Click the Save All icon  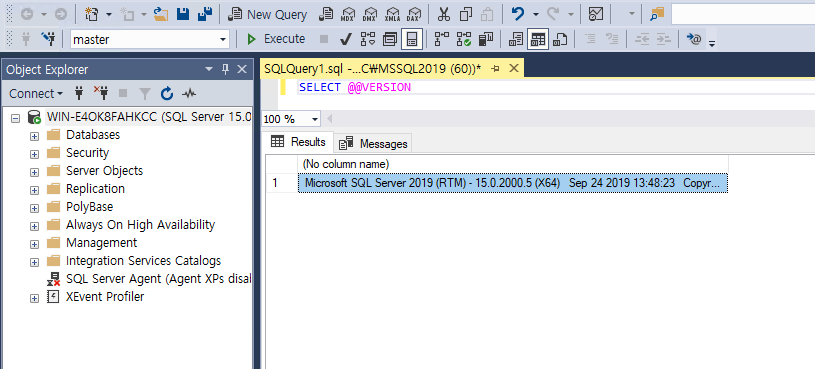(x=205, y=15)
